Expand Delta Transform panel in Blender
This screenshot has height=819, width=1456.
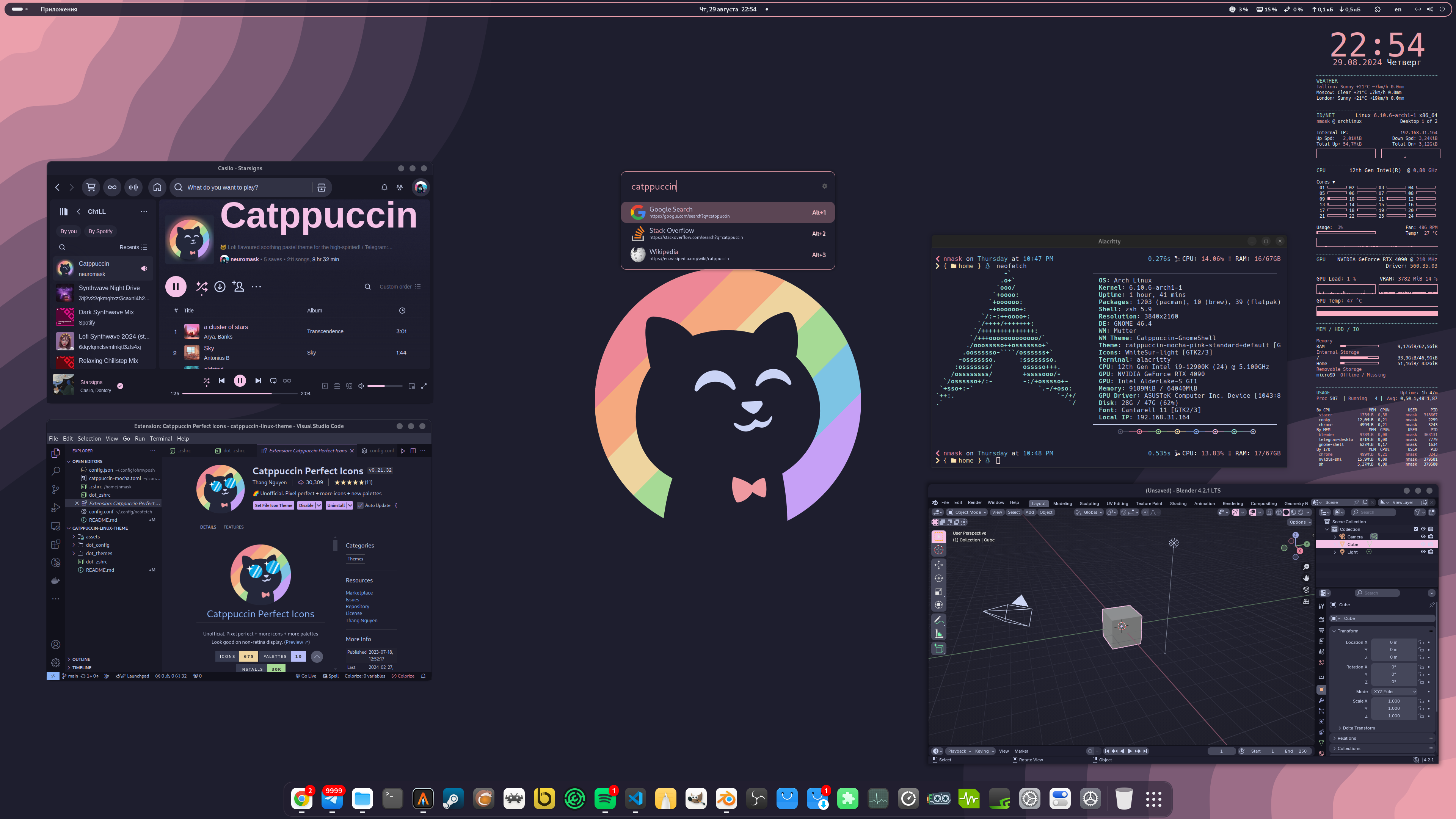pyautogui.click(x=1357, y=728)
